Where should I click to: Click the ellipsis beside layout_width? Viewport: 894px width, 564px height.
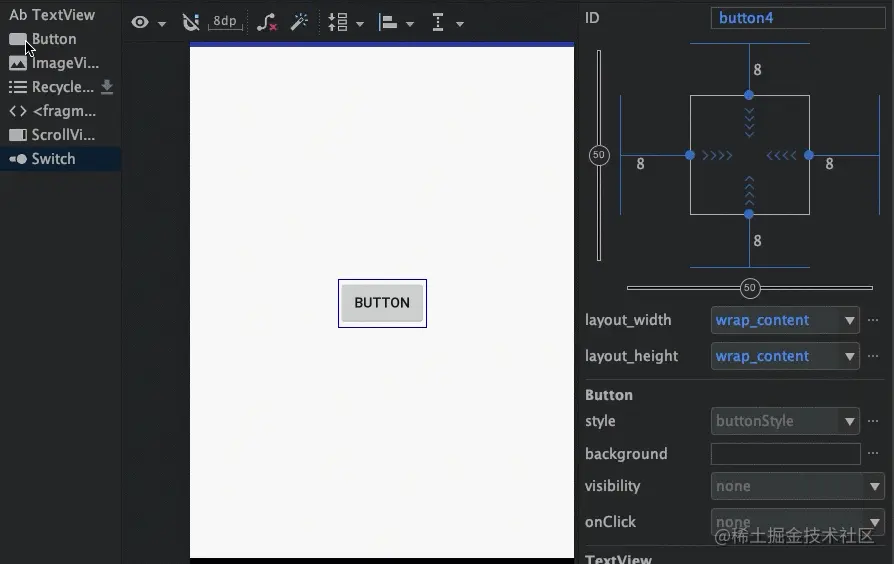coord(873,320)
